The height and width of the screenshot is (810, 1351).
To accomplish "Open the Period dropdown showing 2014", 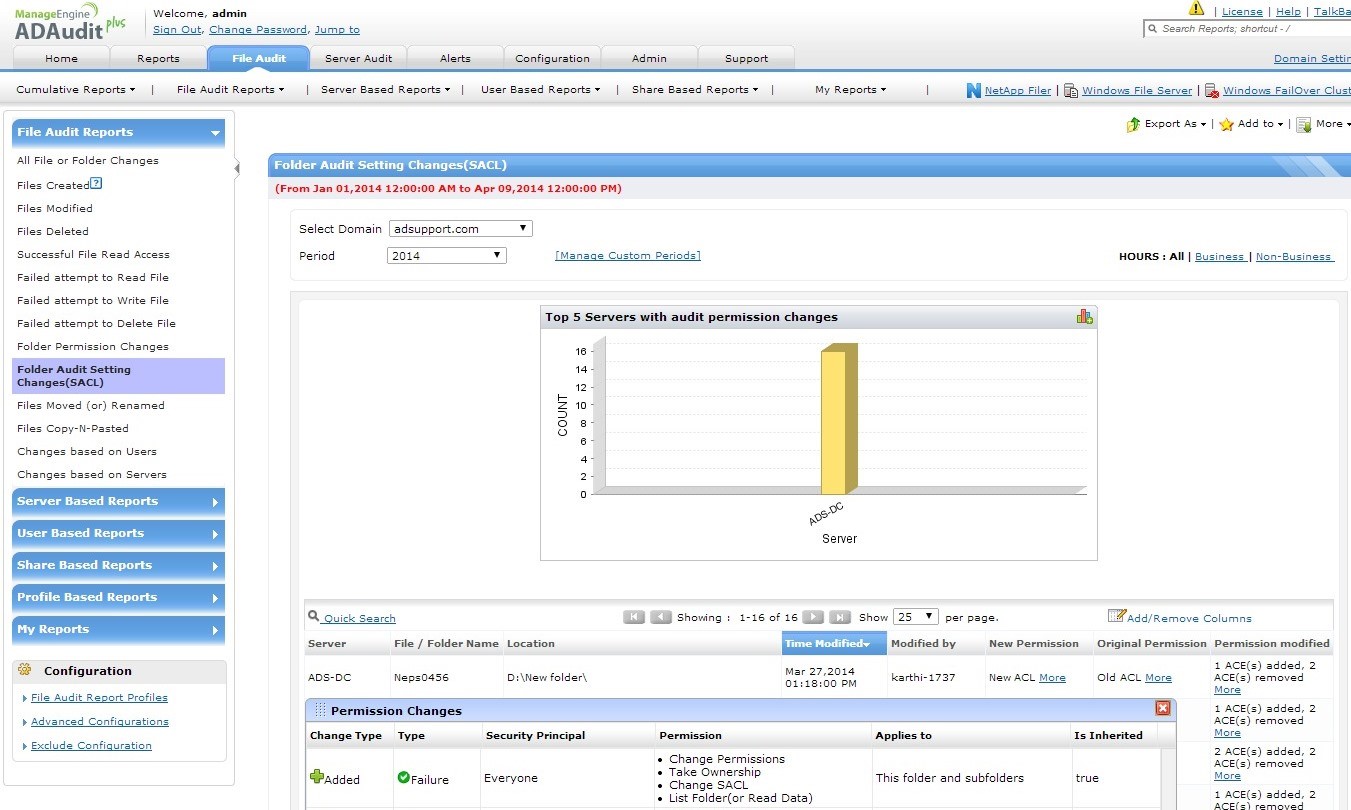I will 446,256.
